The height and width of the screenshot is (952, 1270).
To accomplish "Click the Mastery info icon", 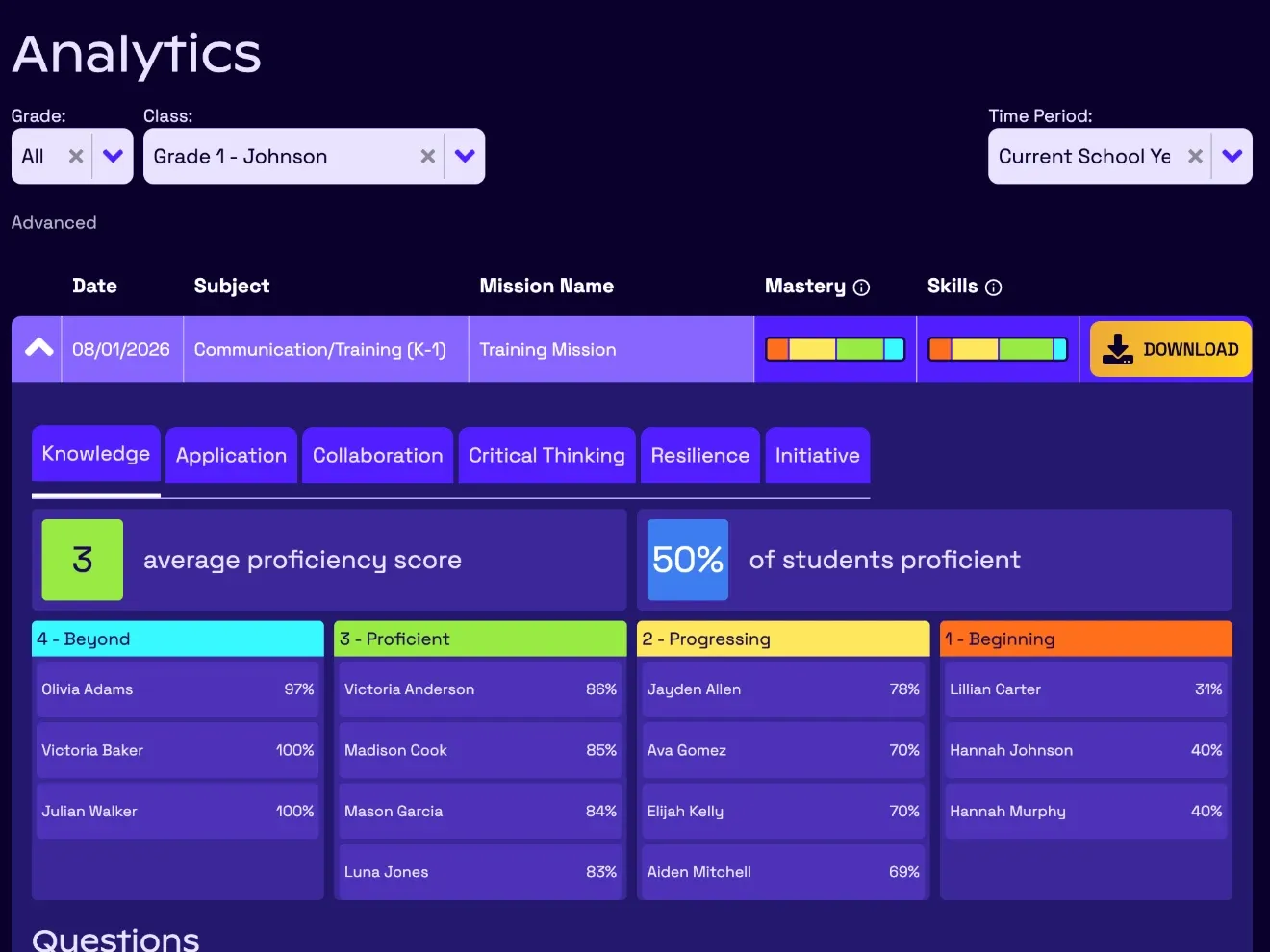I will tap(862, 288).
